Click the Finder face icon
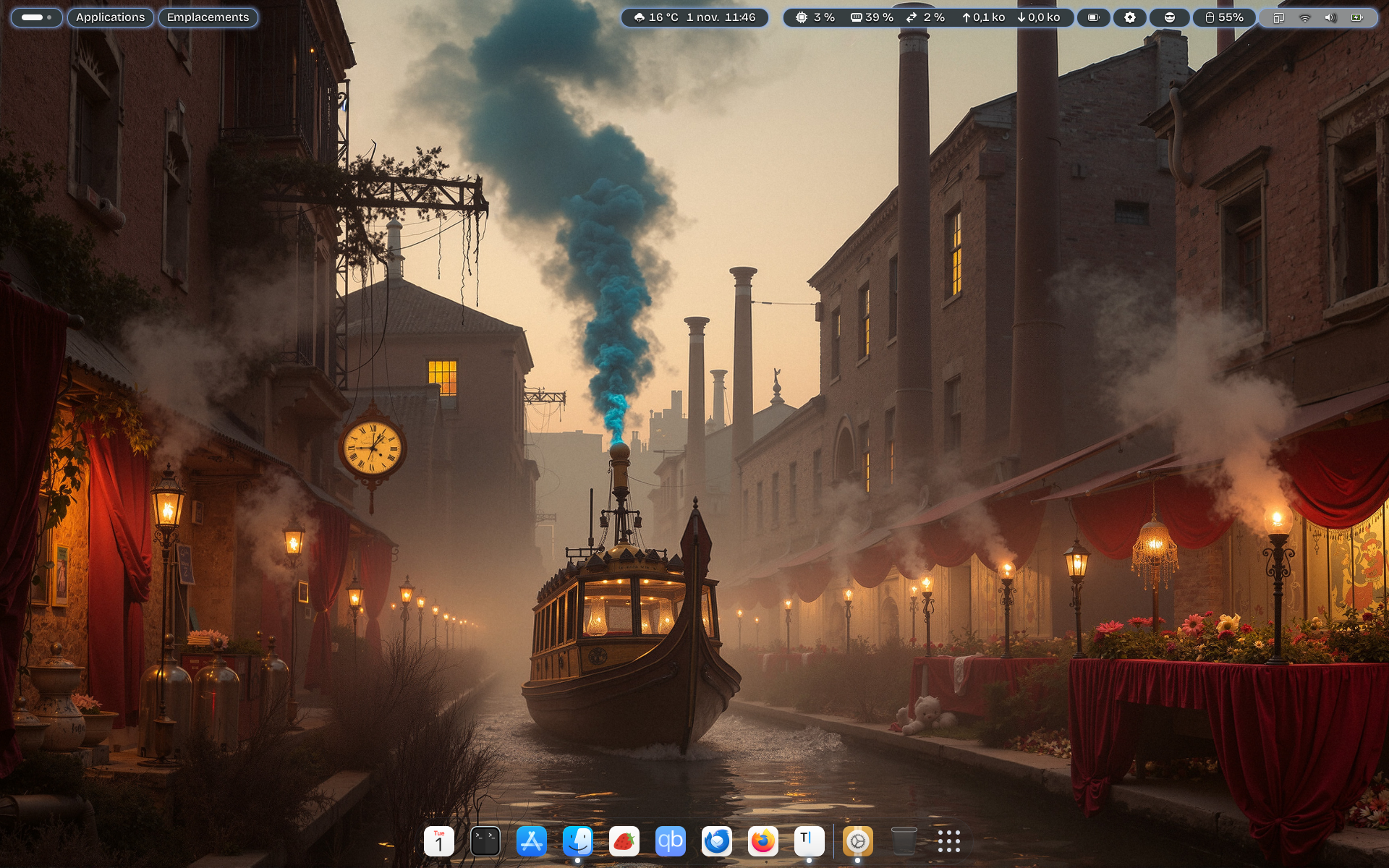The image size is (1389, 868). [x=577, y=841]
